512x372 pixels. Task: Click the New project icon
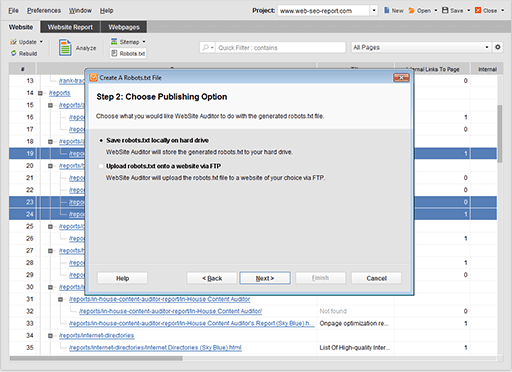click(x=386, y=10)
